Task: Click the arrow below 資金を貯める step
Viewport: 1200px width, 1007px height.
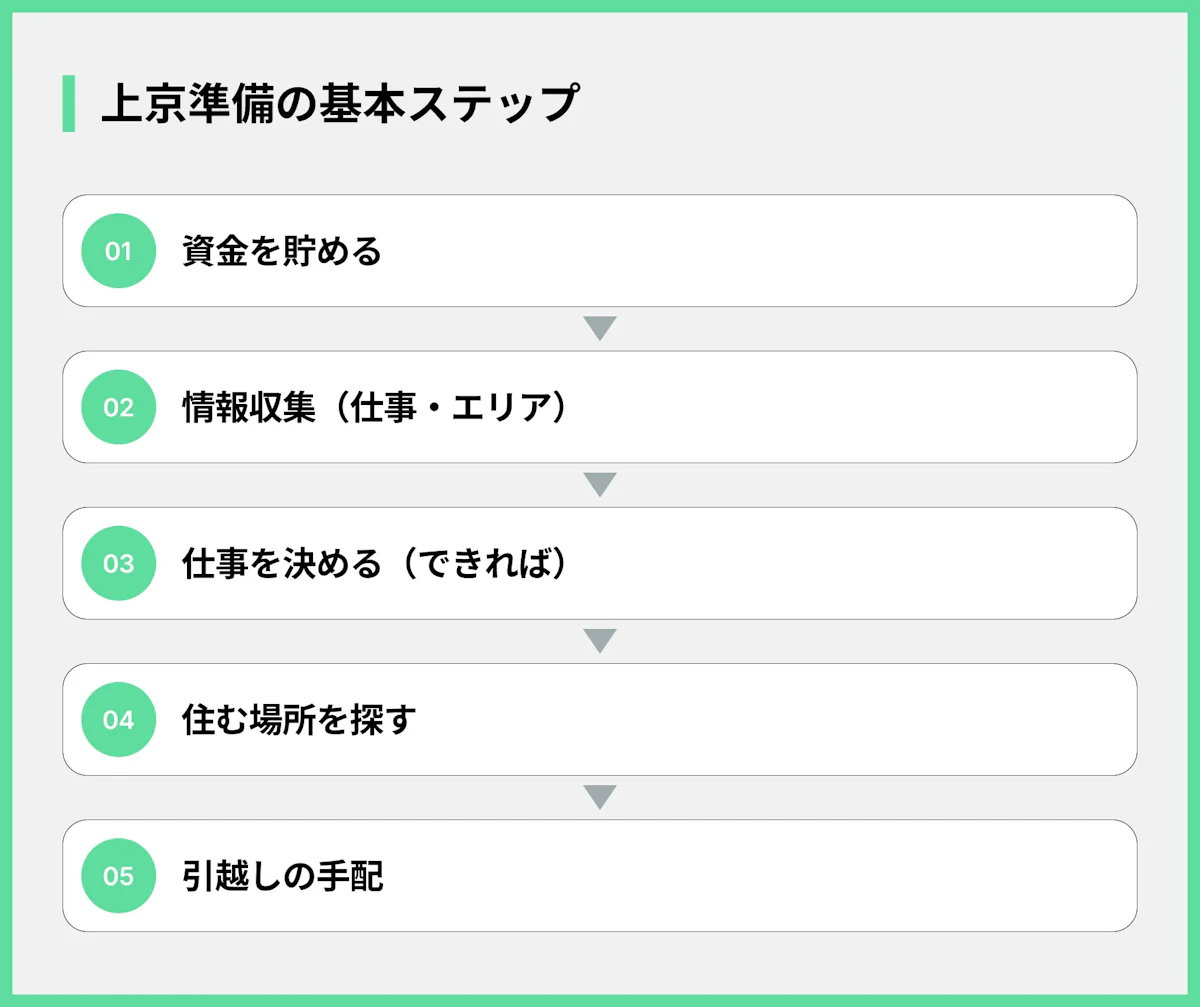Action: pyautogui.click(x=599, y=328)
